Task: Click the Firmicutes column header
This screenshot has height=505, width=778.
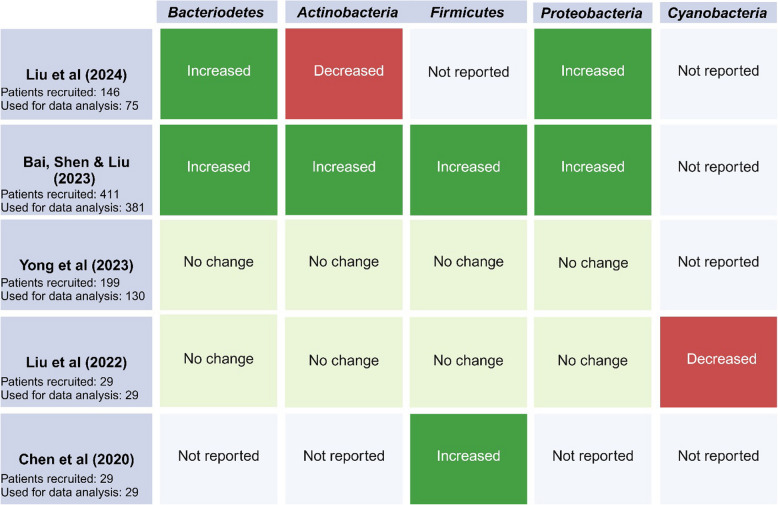Action: (468, 13)
